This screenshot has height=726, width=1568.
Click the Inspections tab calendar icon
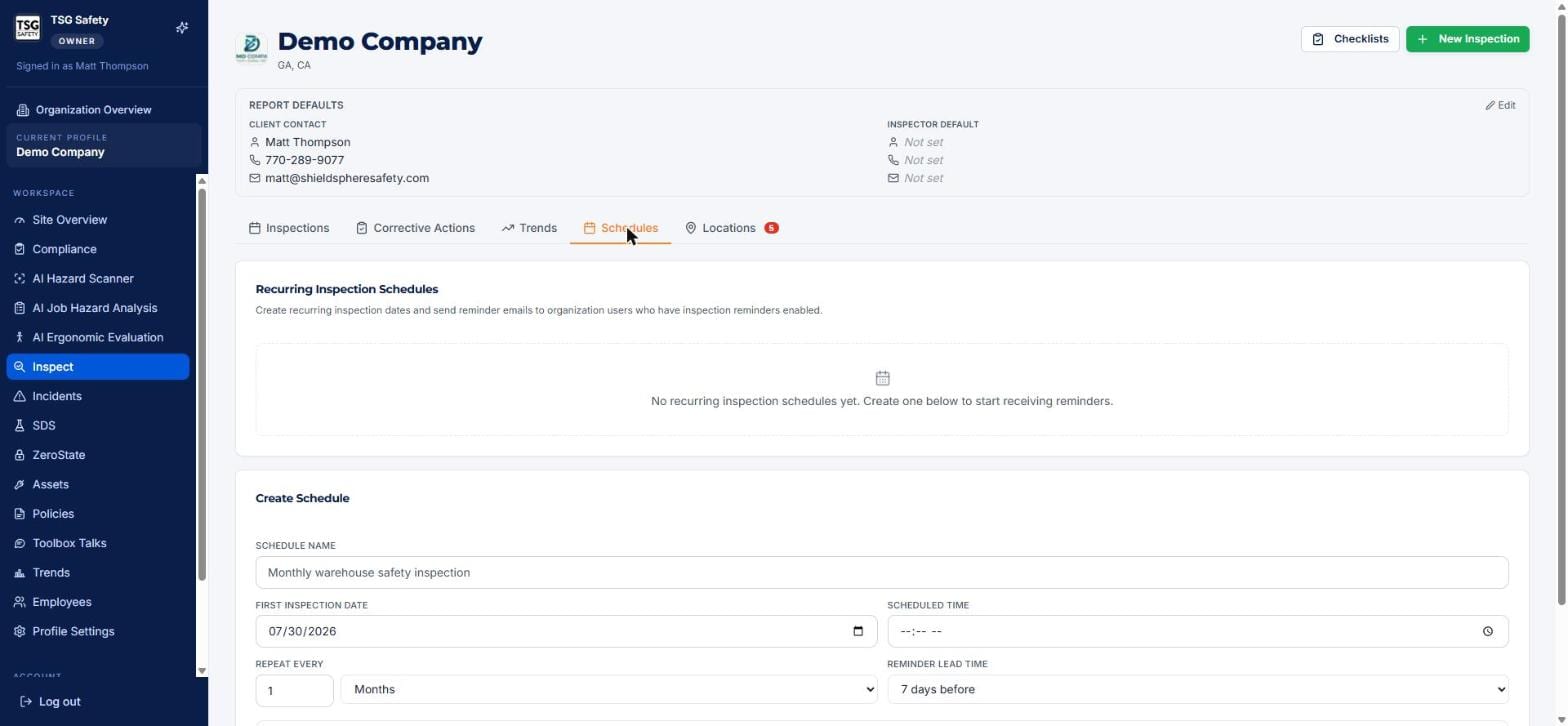click(x=255, y=228)
